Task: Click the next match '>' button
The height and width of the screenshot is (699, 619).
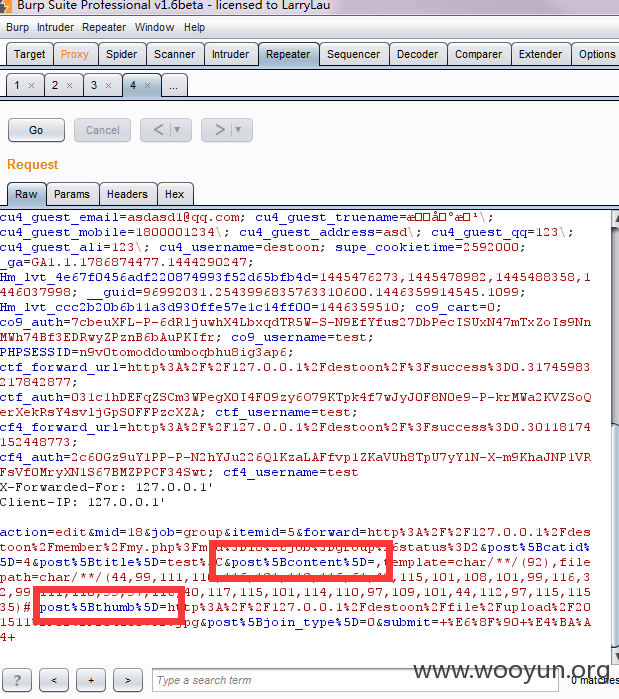Action: (128, 680)
